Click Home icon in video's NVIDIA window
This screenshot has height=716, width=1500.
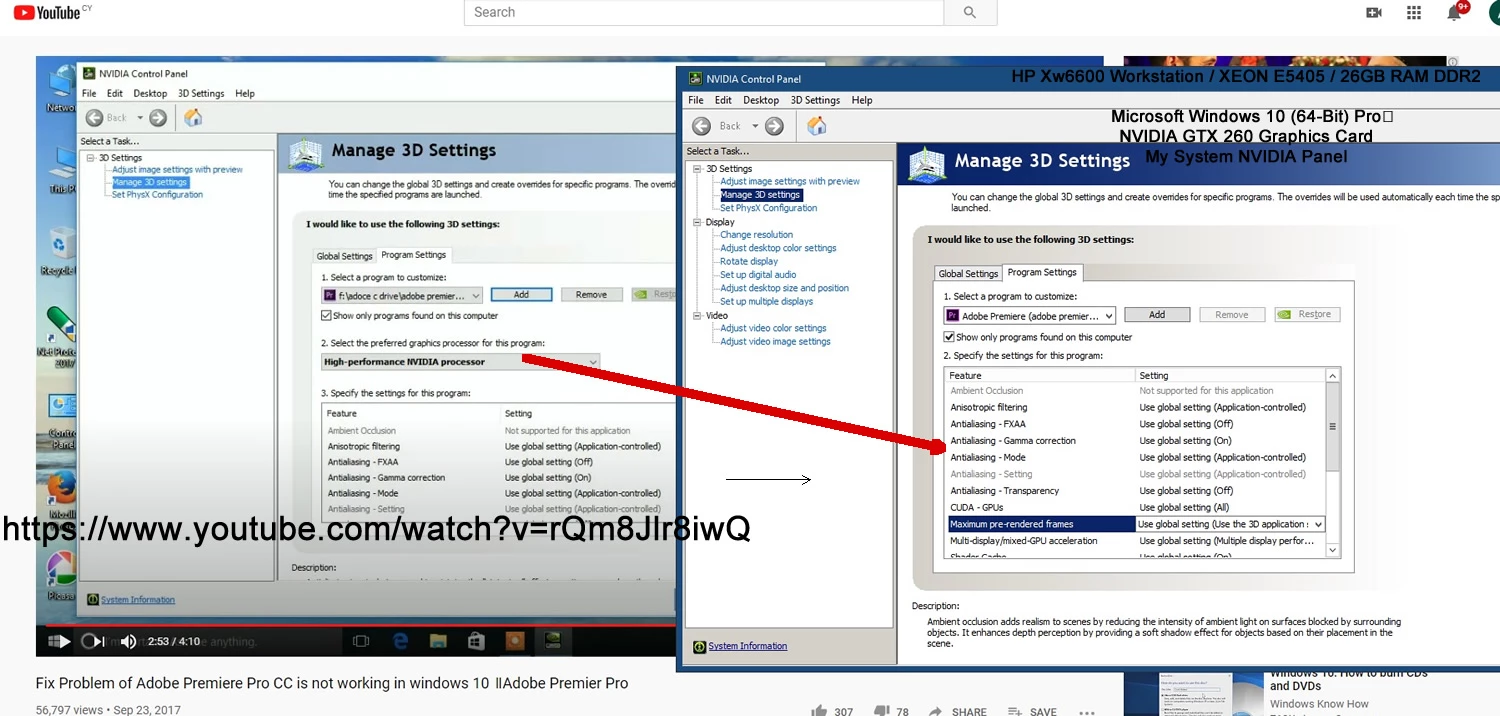194,118
